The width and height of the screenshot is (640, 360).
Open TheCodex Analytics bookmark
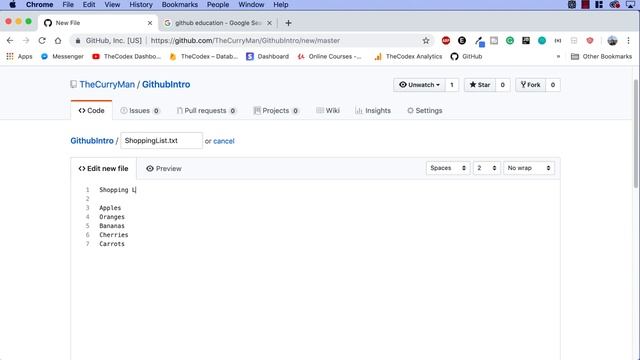(408, 56)
